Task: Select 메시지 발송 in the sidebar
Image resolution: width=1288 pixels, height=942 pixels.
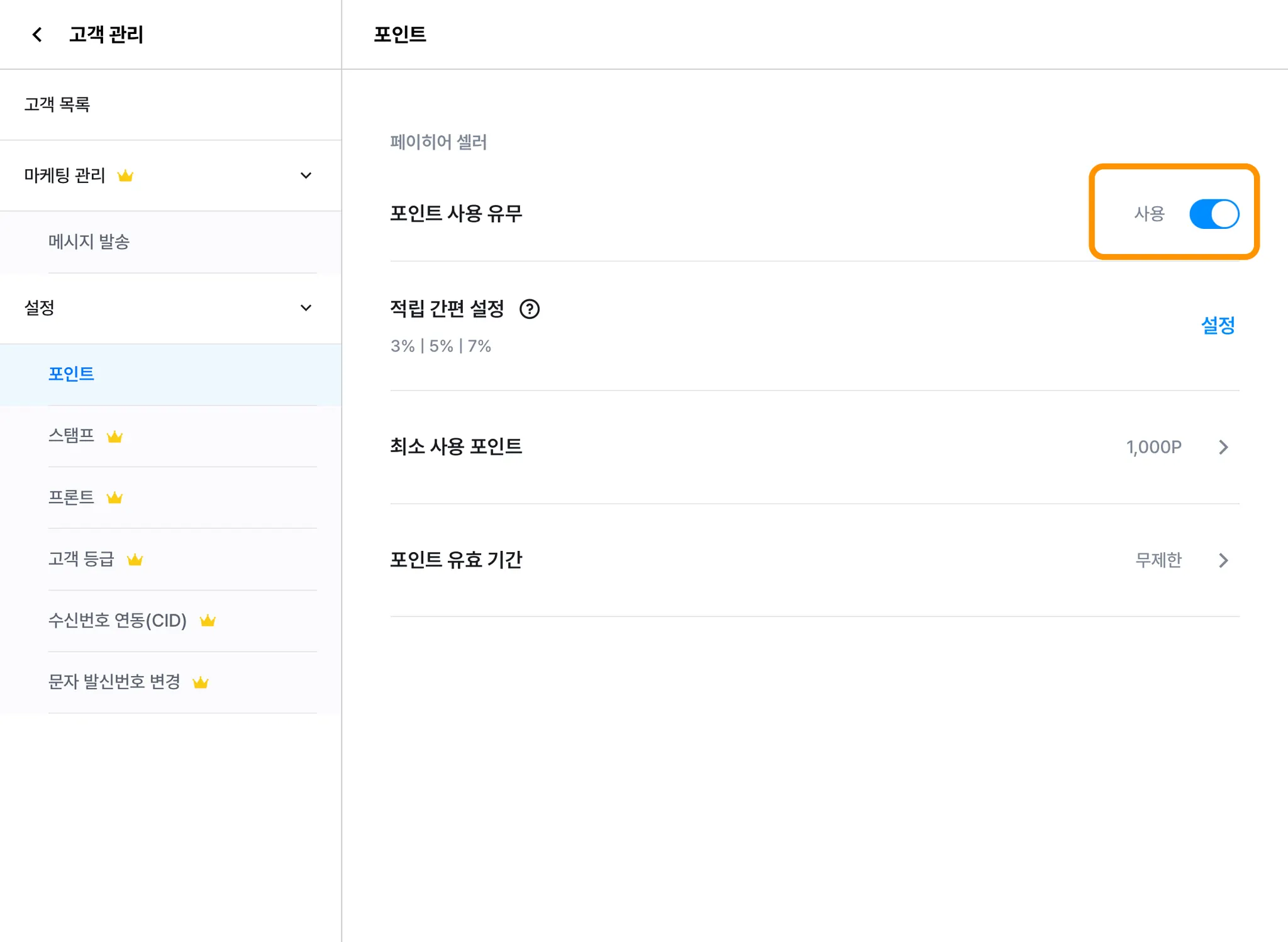Action: pyautogui.click(x=89, y=242)
